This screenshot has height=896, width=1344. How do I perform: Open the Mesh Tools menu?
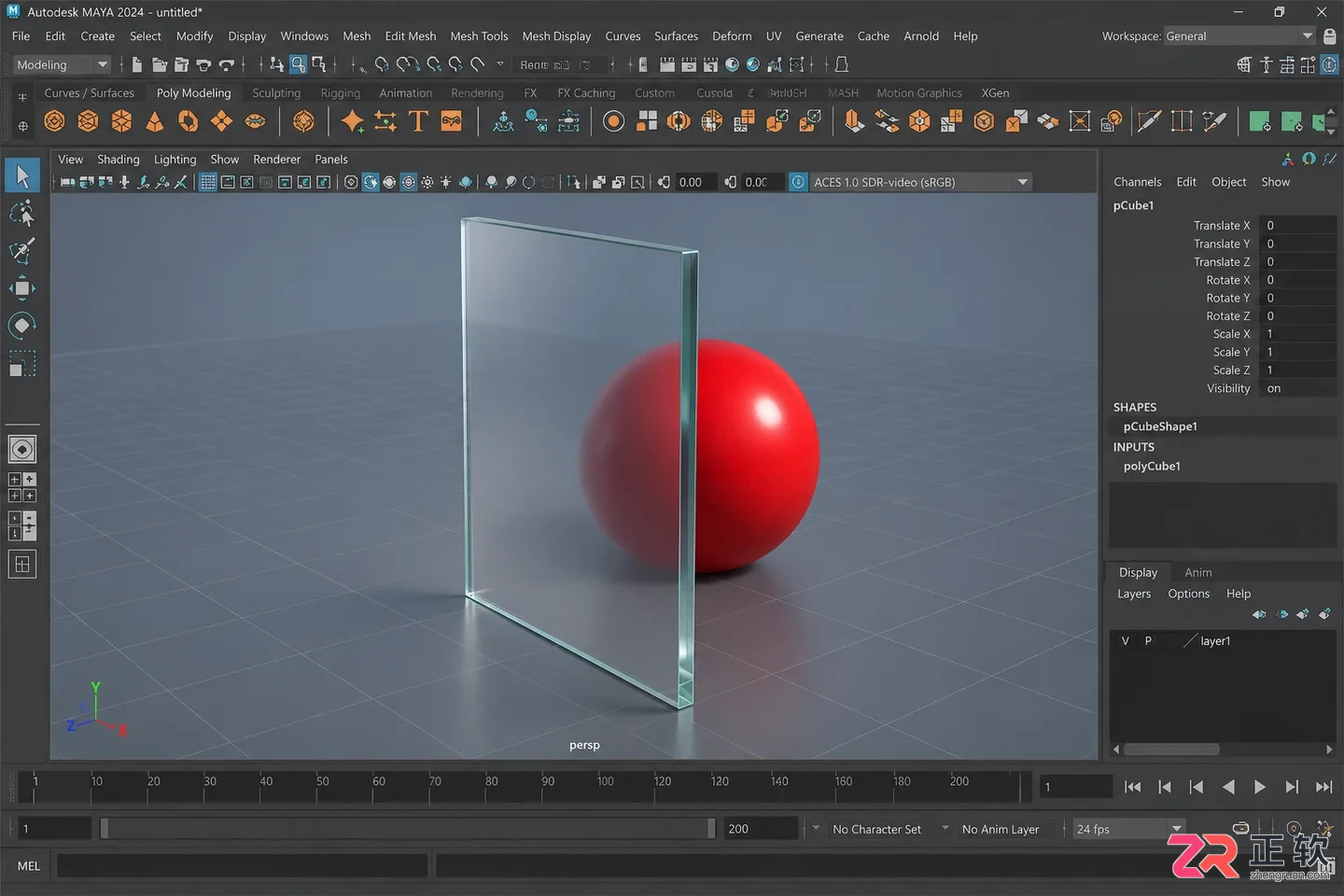(479, 36)
